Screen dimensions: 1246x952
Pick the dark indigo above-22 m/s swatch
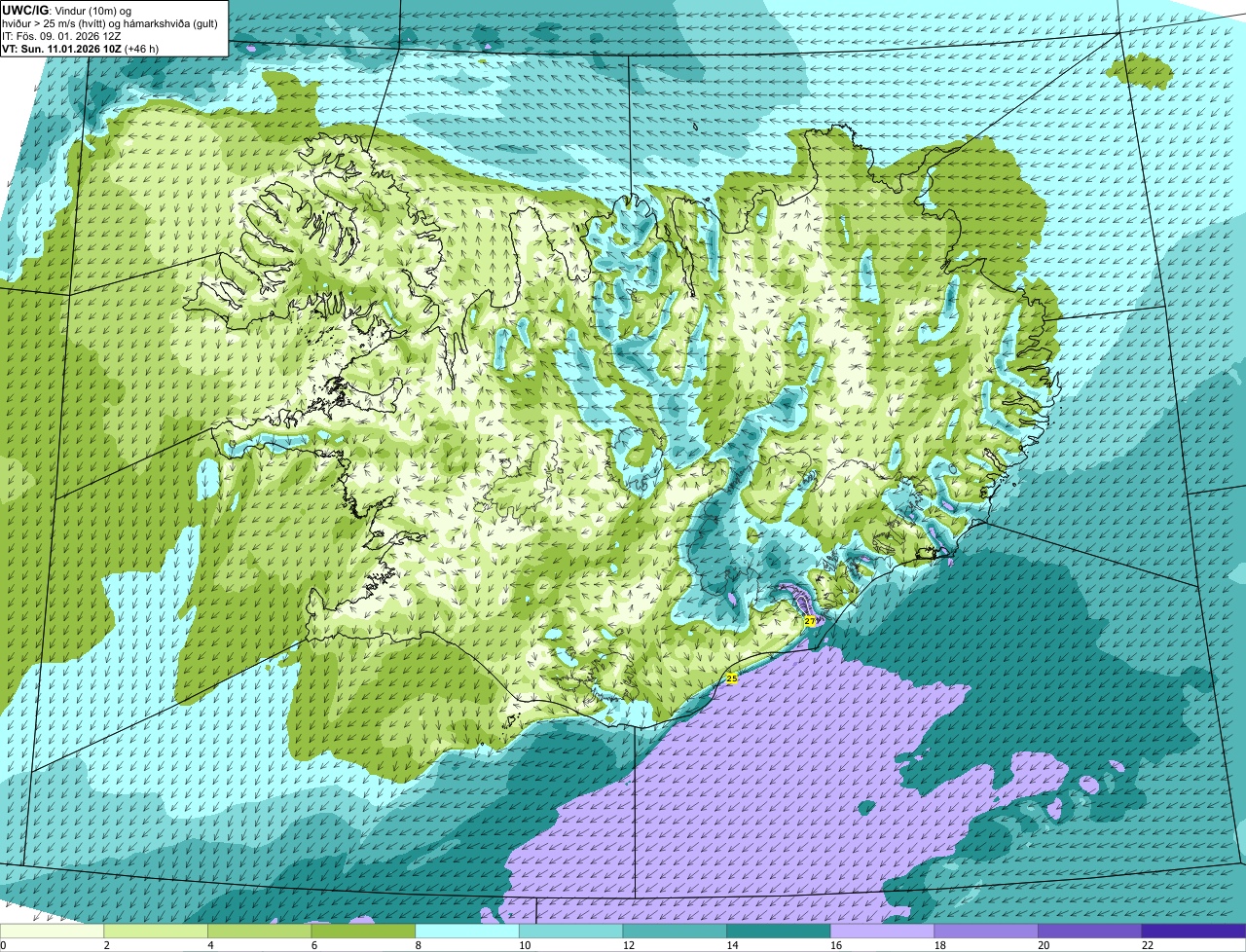1194,931
